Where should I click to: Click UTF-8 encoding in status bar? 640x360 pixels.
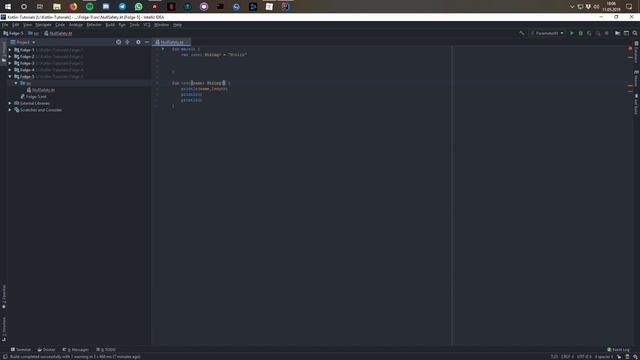[584, 357]
